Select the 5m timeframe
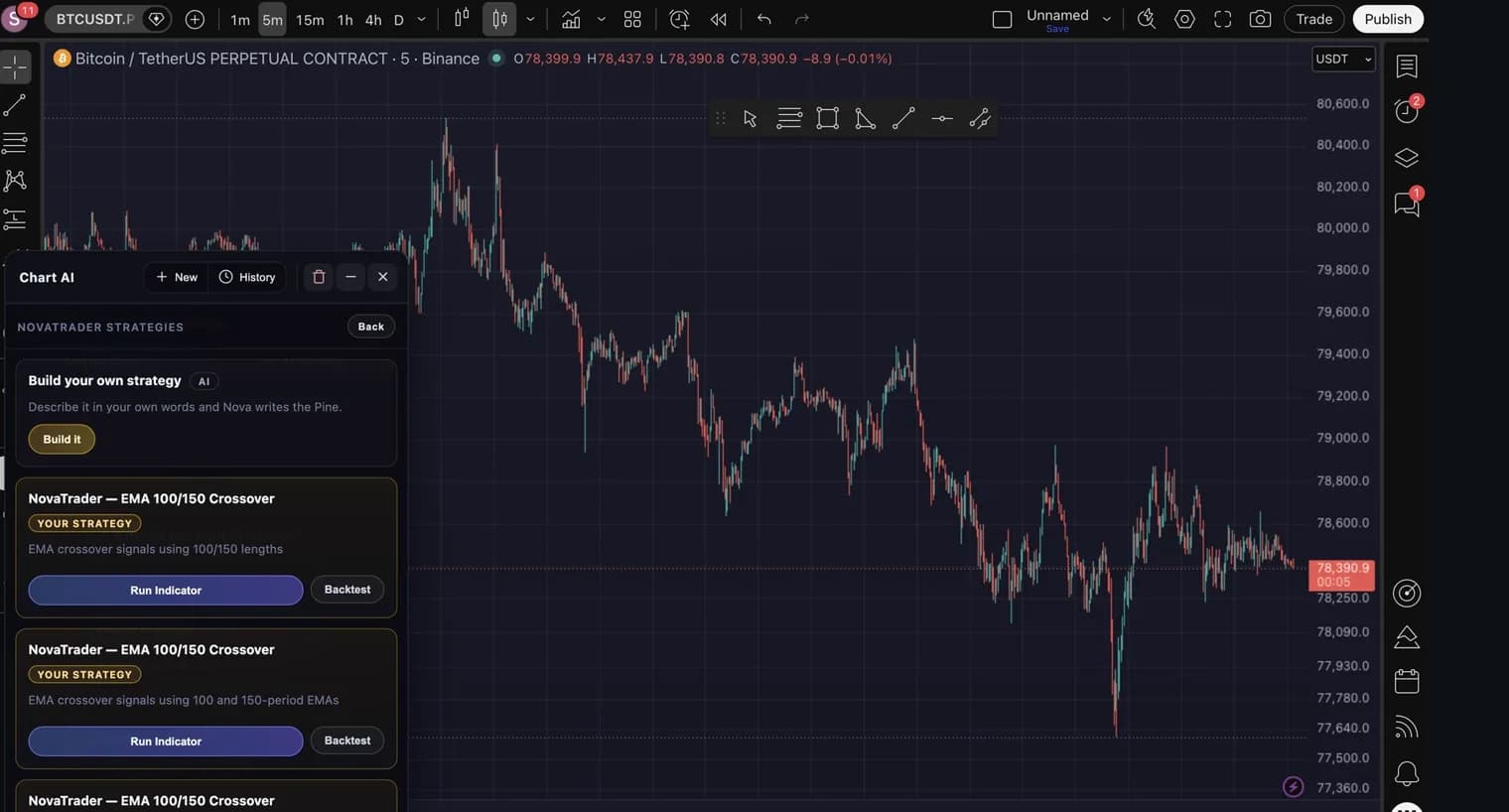This screenshot has width=1509, height=812. pos(272,20)
